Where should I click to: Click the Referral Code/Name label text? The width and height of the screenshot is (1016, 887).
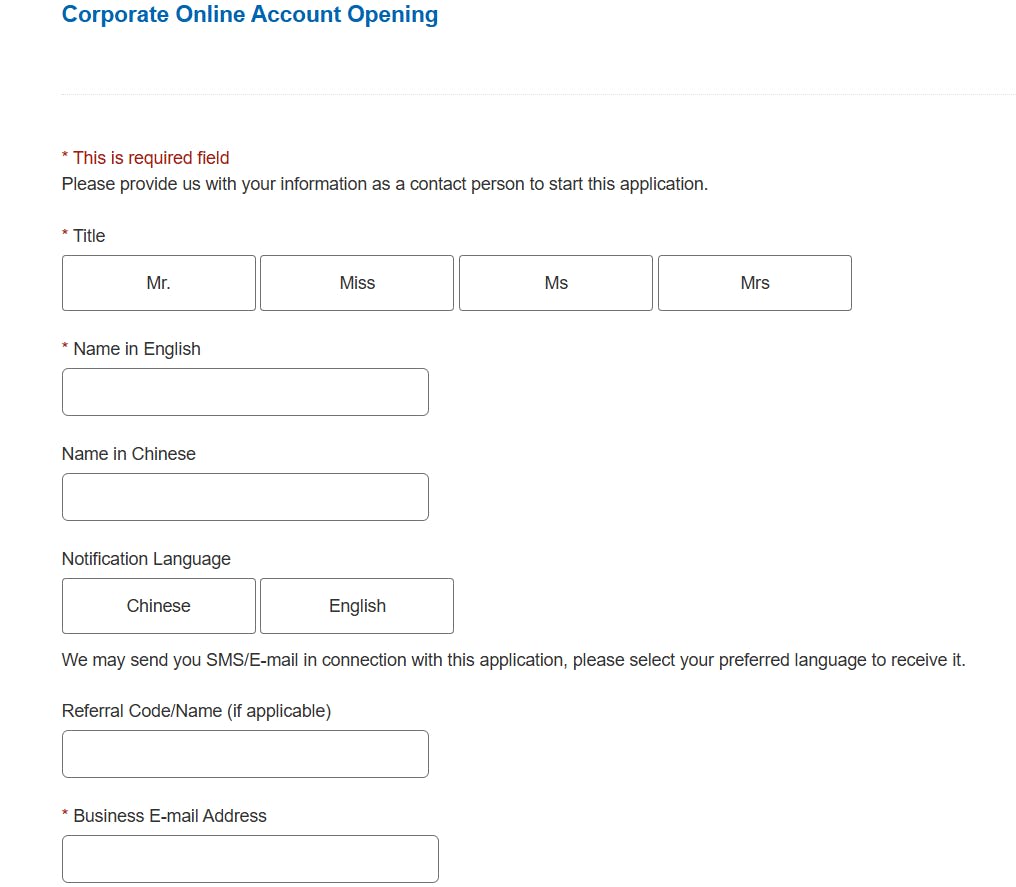tap(196, 711)
